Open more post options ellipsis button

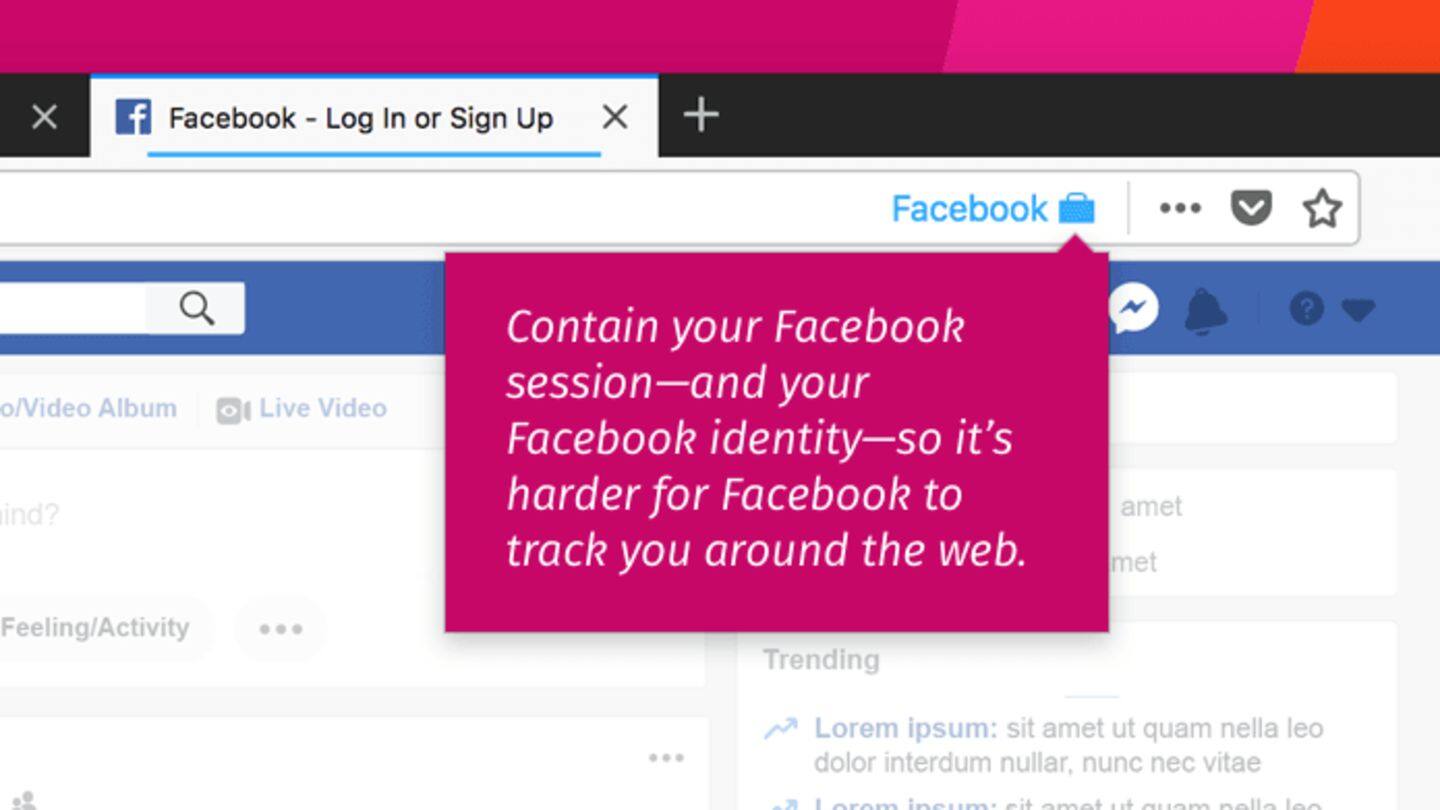pos(281,629)
